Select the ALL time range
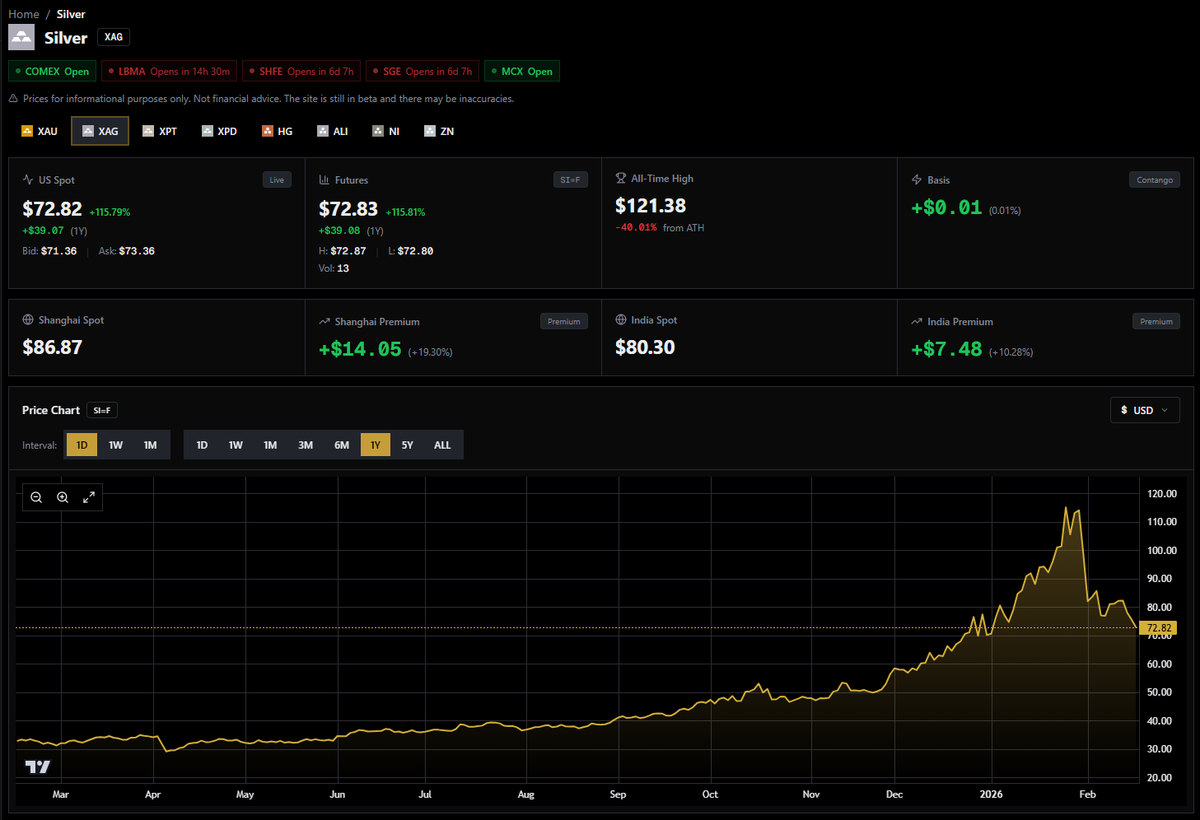This screenshot has width=1200, height=820. click(x=442, y=445)
